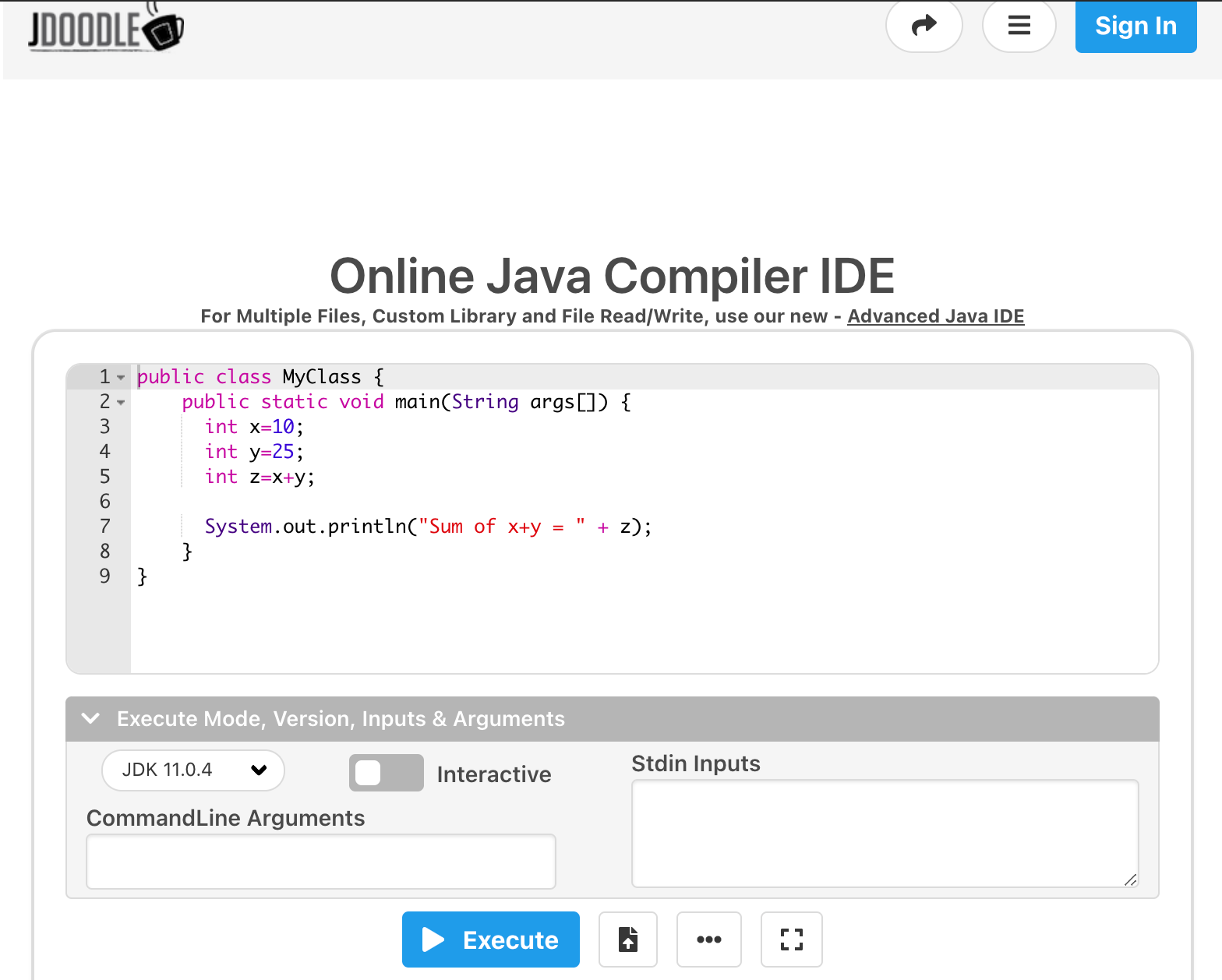Click the JDoodle logo

click(x=106, y=27)
